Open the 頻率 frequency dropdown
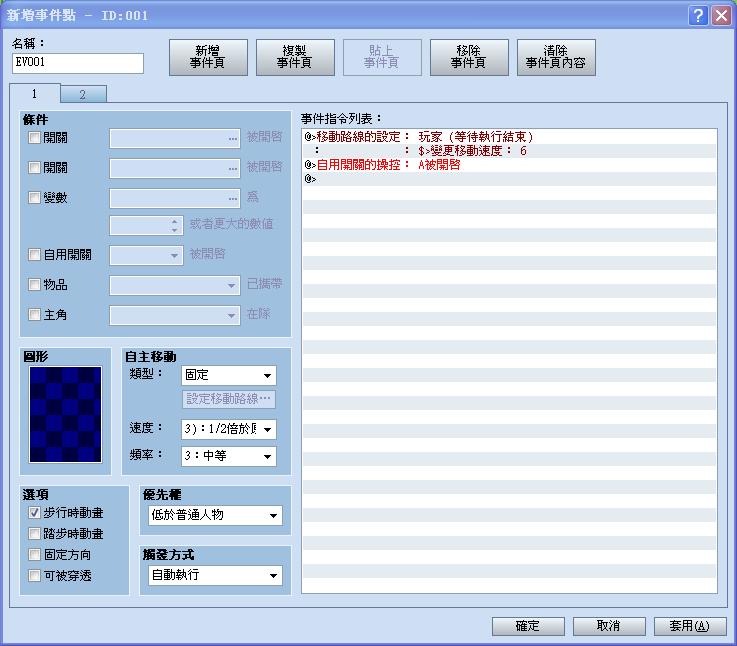This screenshot has width=737, height=646. point(229,456)
